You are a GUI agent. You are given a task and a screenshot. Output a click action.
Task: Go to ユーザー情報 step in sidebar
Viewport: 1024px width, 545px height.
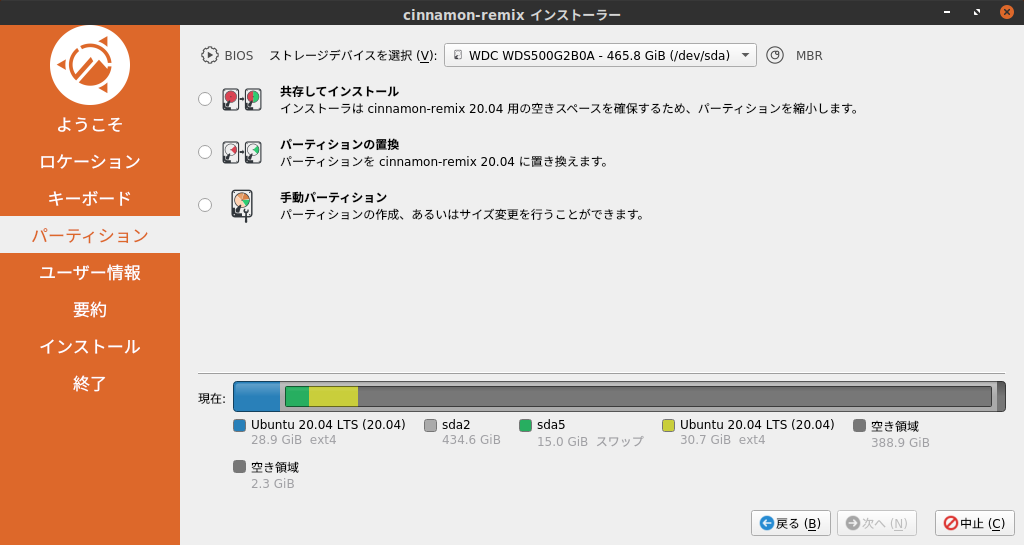[89, 272]
